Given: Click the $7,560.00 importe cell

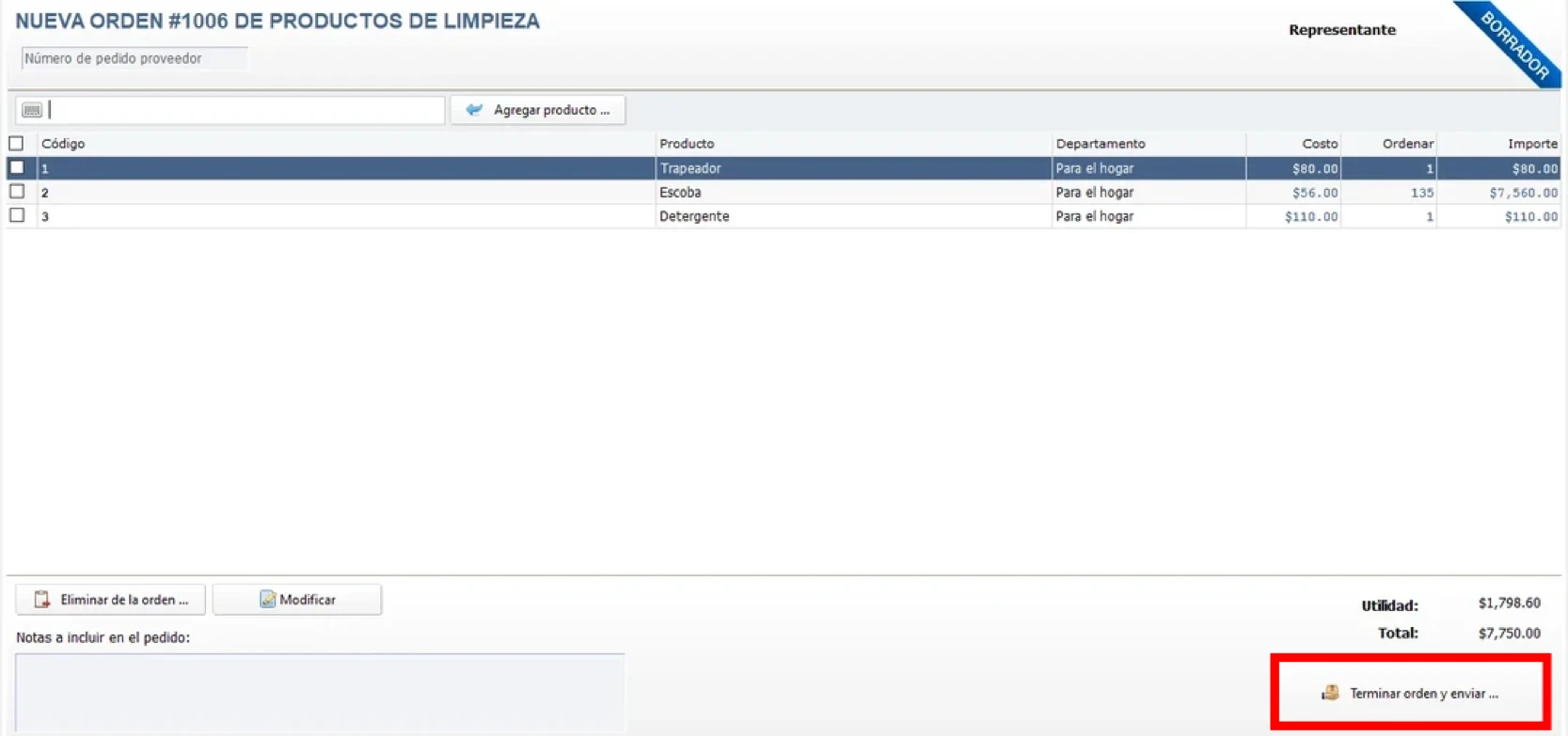Looking at the screenshot, I should (1498, 192).
